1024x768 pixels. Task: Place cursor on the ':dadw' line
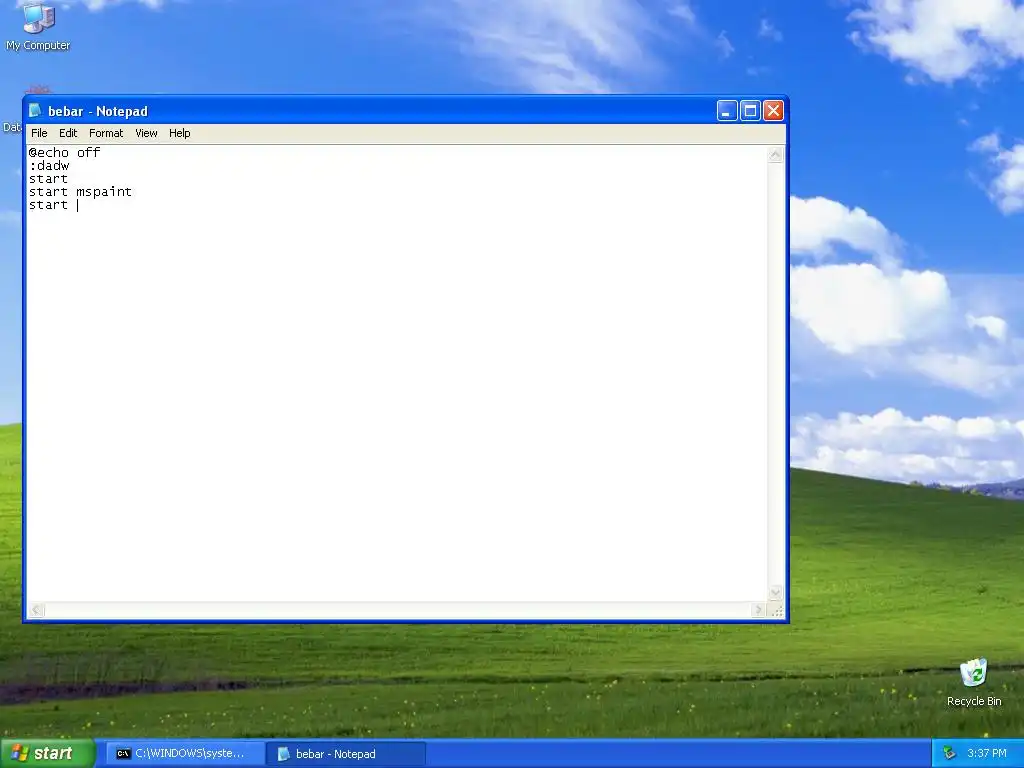[x=49, y=166]
